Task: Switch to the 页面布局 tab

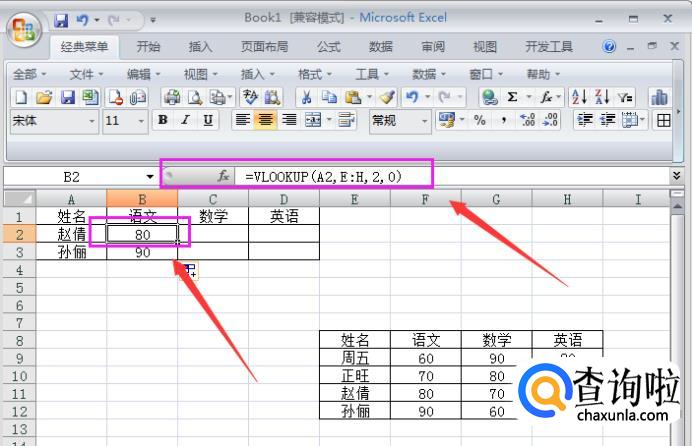Action: tap(264, 46)
